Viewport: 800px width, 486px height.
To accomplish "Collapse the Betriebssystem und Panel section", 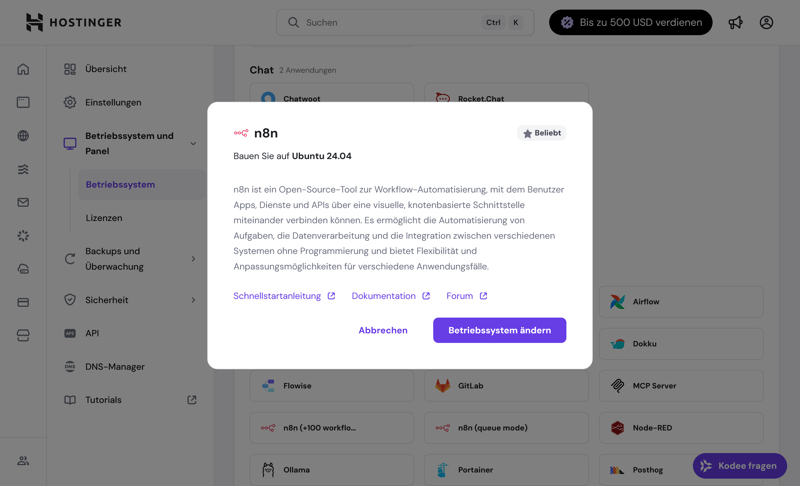I will (x=193, y=144).
